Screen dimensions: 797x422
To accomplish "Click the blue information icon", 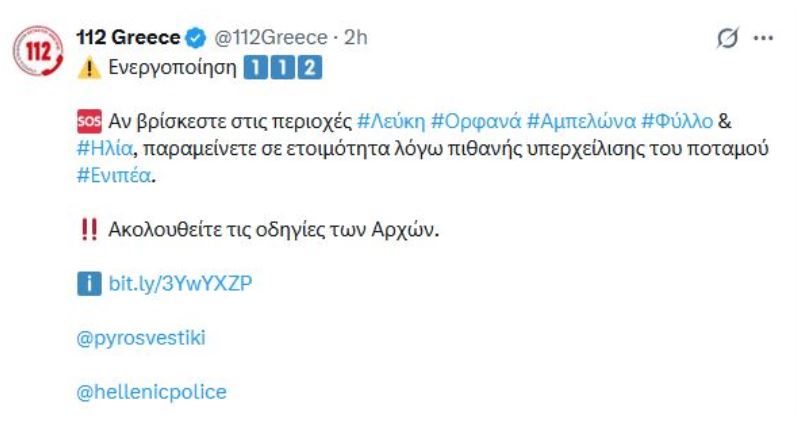I will [86, 283].
